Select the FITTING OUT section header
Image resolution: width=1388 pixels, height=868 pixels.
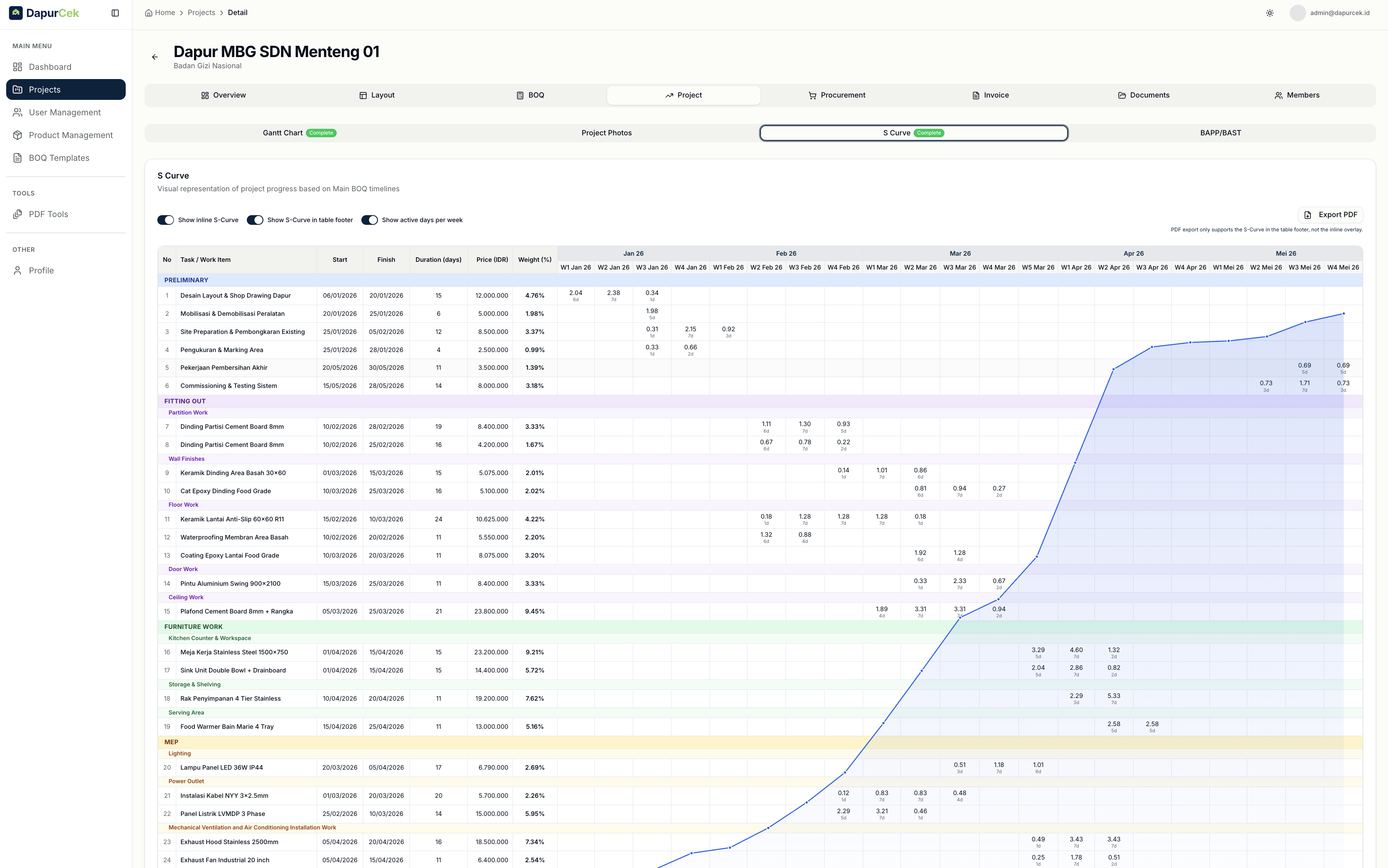point(759,401)
